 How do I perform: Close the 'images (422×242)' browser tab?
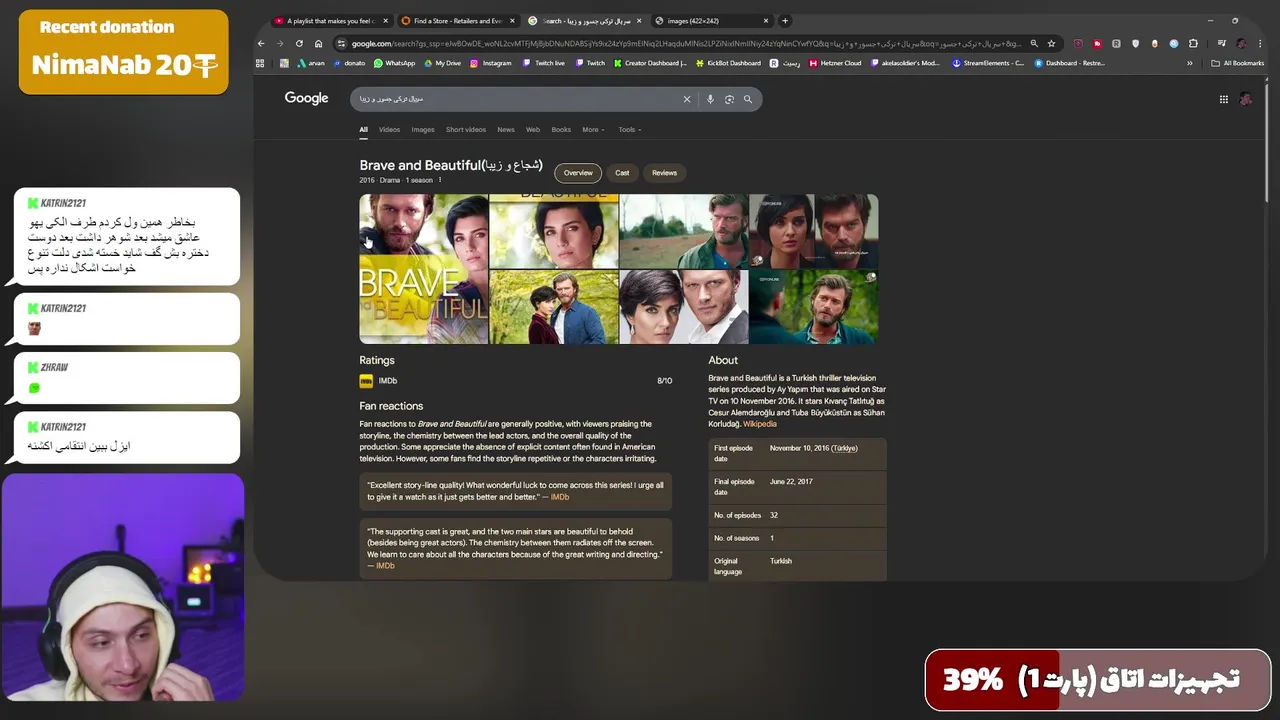click(x=766, y=21)
